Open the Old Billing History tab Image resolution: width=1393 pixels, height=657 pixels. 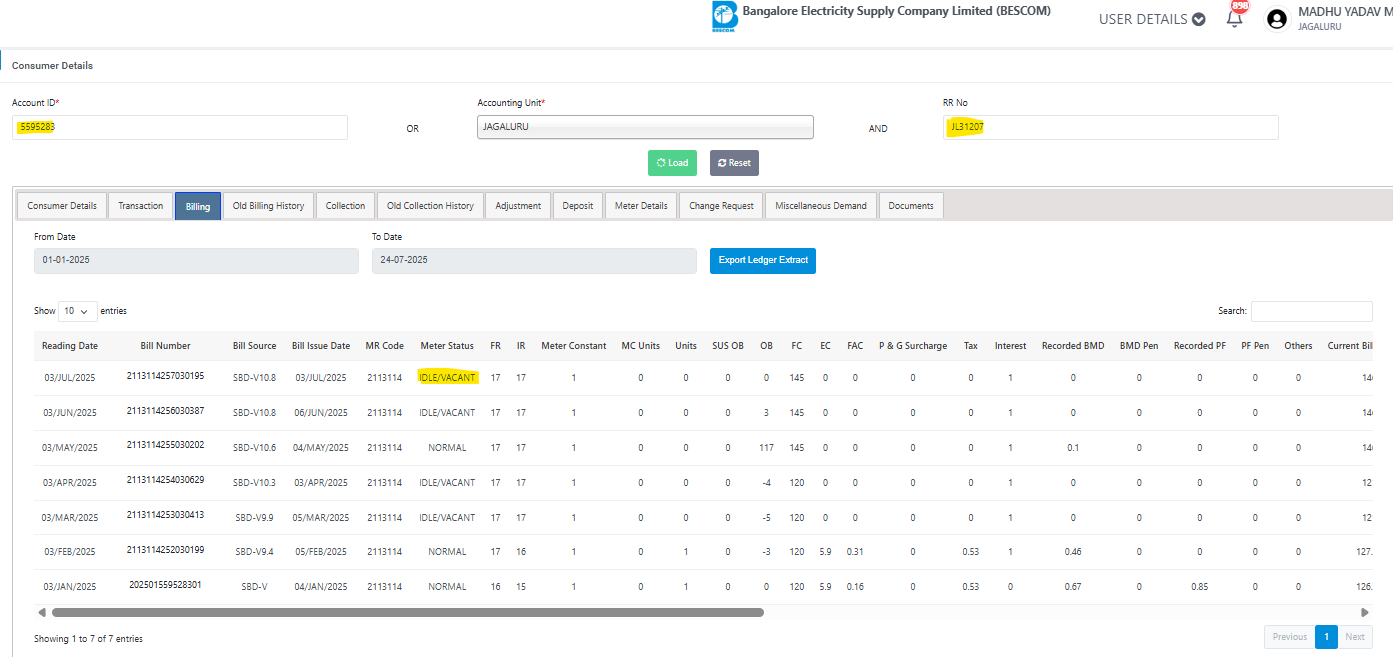(x=268, y=206)
